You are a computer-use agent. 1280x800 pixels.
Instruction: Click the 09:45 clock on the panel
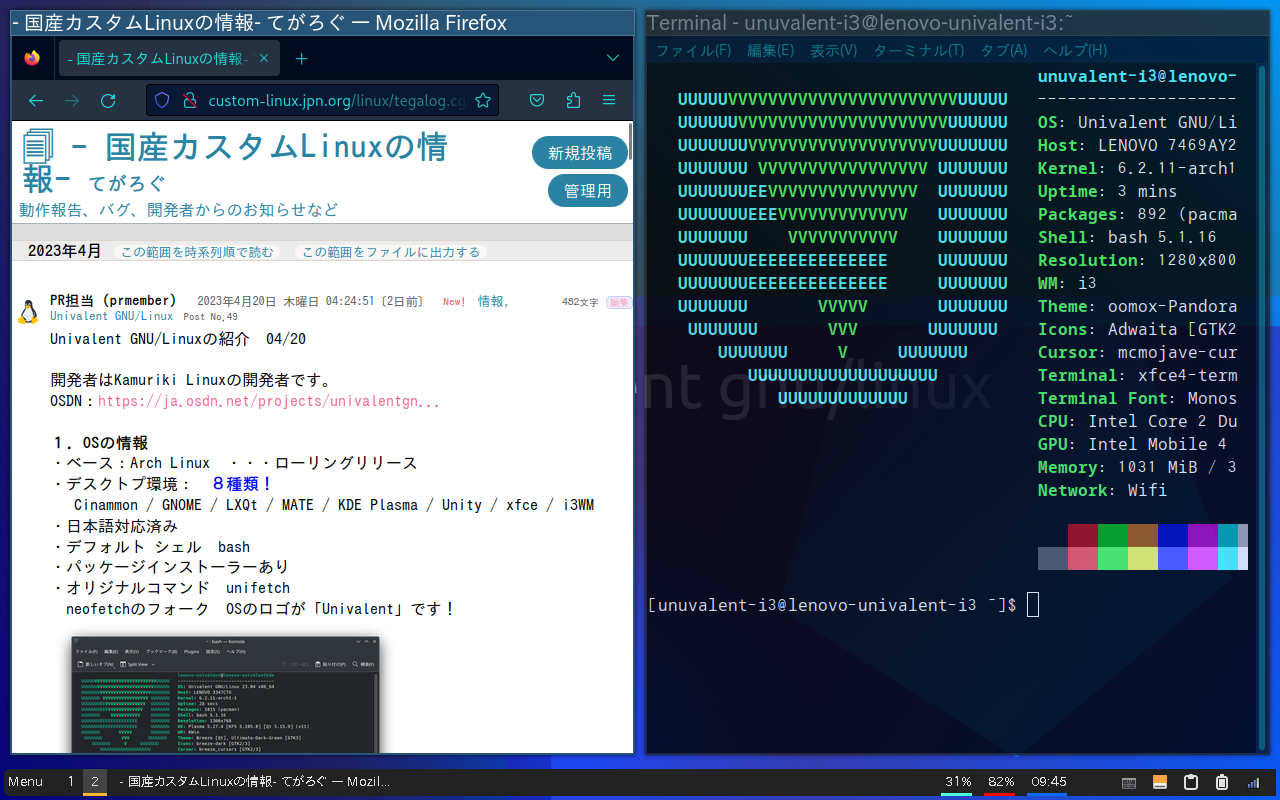pos(1048,782)
